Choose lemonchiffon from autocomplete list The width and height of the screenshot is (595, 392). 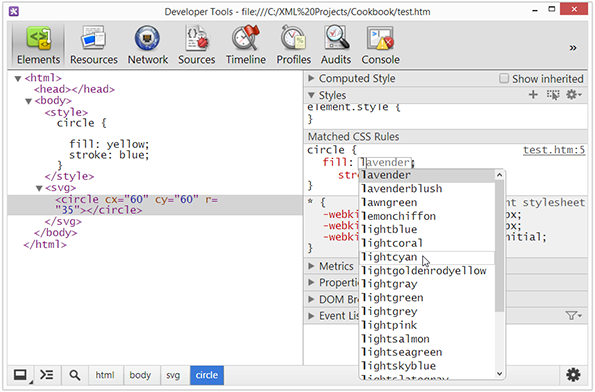tap(427, 216)
